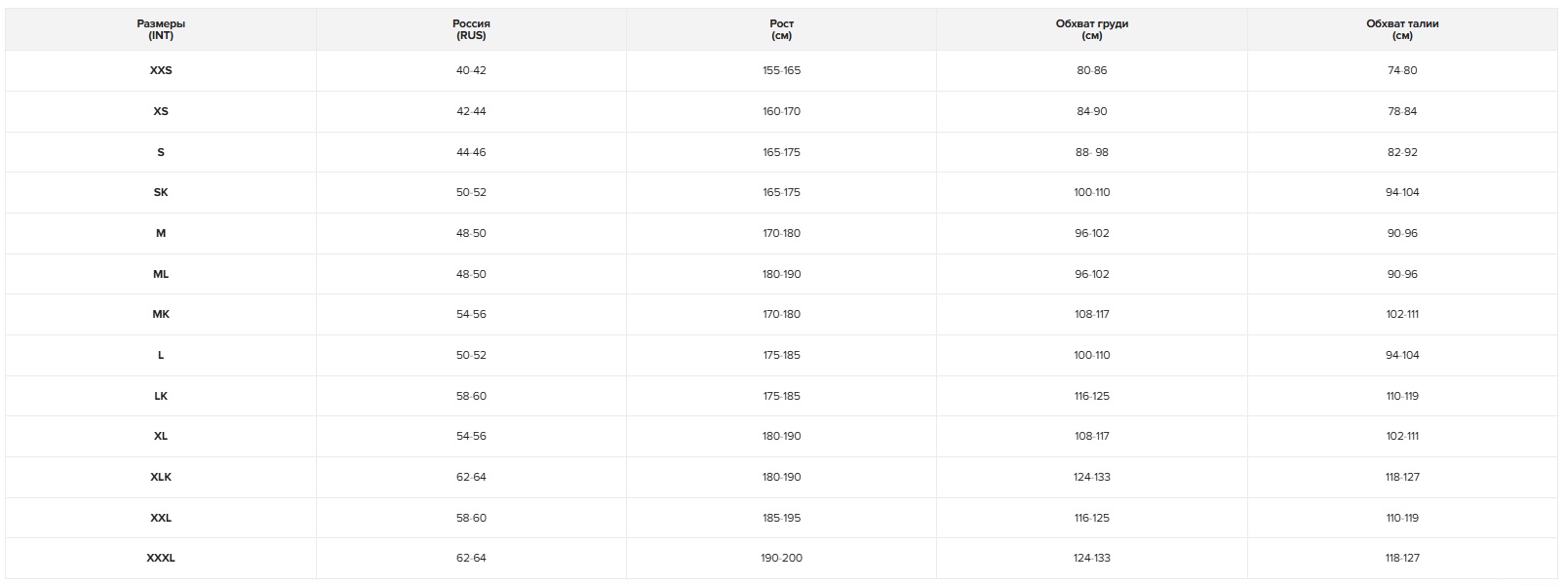
Task: Click the Обхват груди column header
Action: pos(1091,29)
